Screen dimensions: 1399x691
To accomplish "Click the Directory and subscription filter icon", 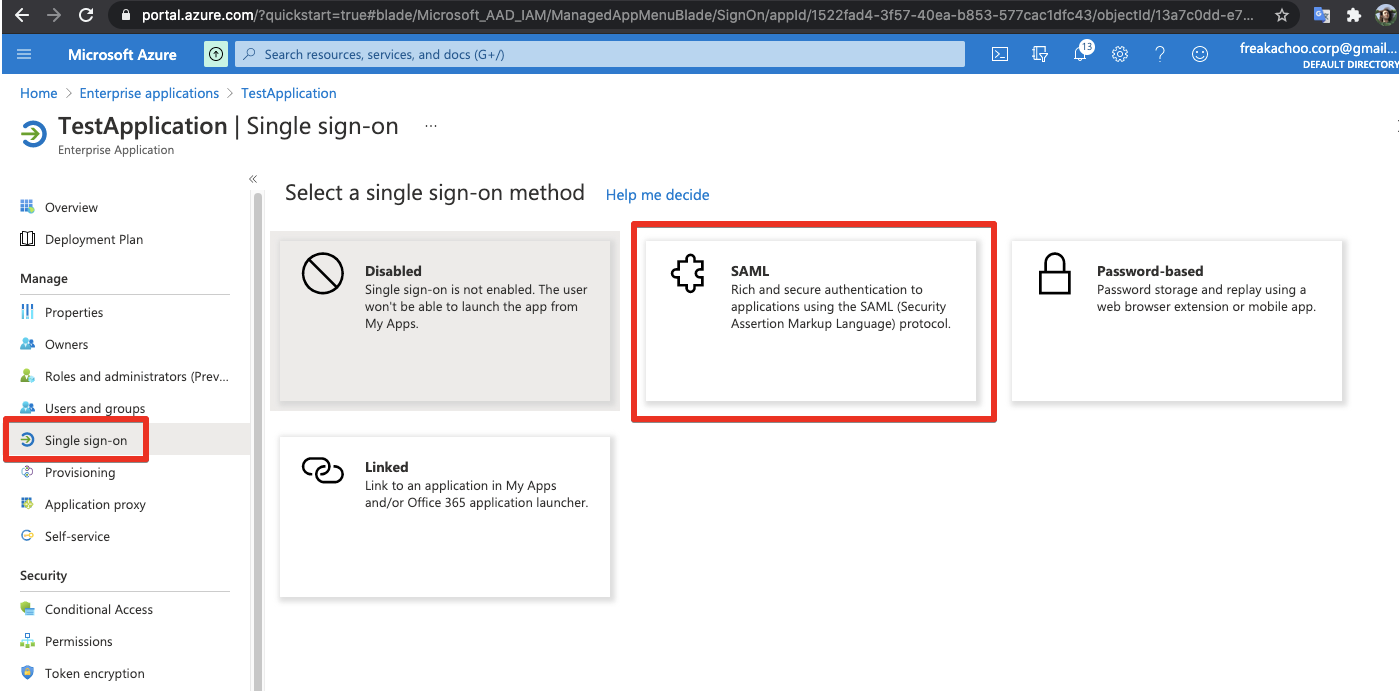I will coord(1040,54).
